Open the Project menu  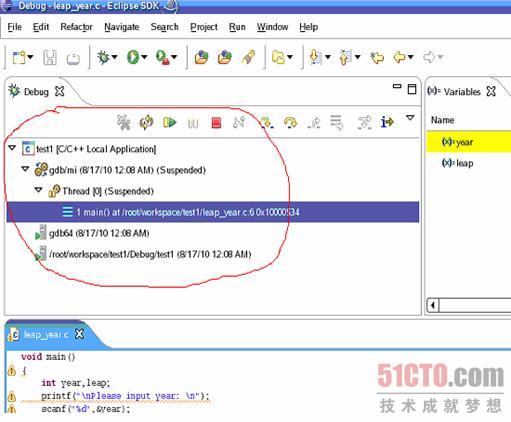point(204,27)
